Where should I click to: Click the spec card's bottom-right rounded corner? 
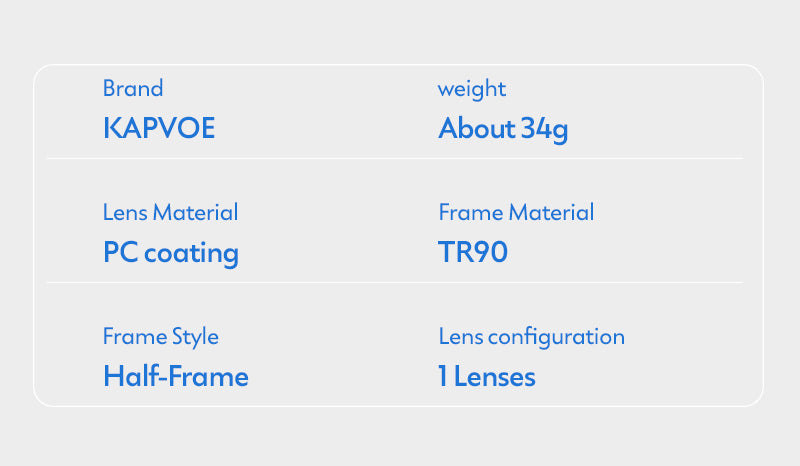758,400
